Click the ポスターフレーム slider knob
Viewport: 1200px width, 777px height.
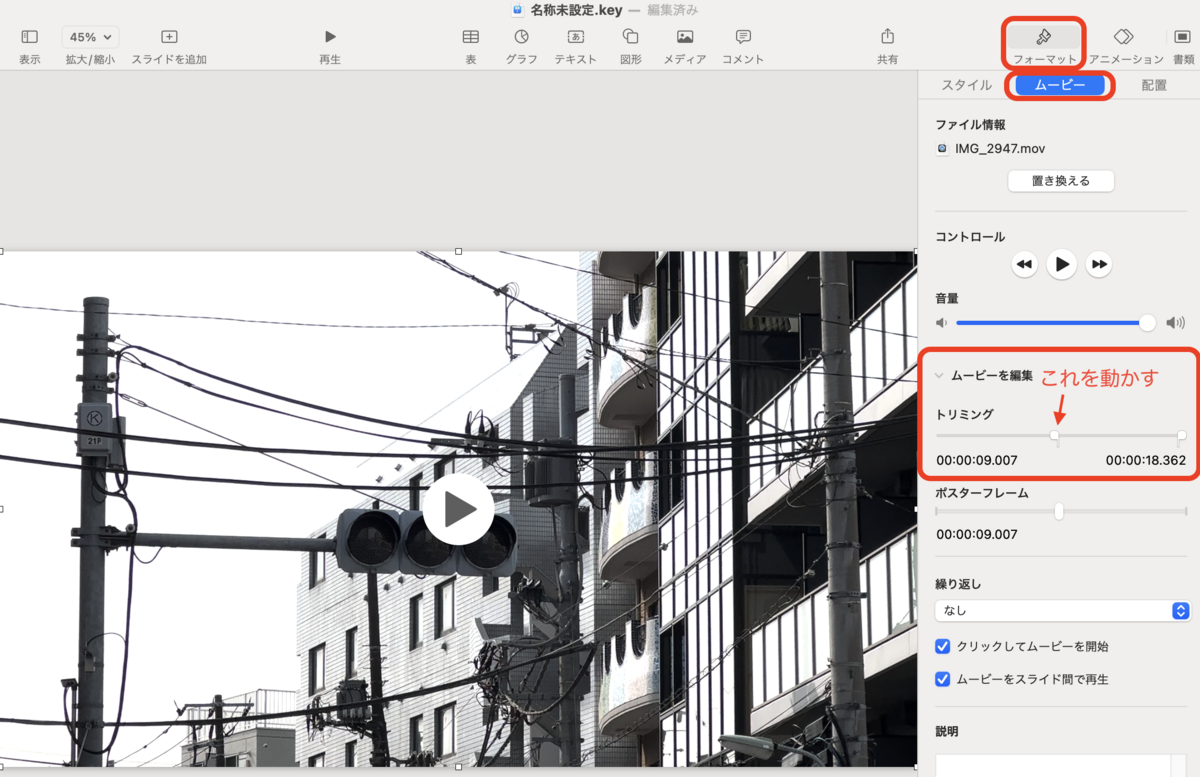click(1059, 511)
